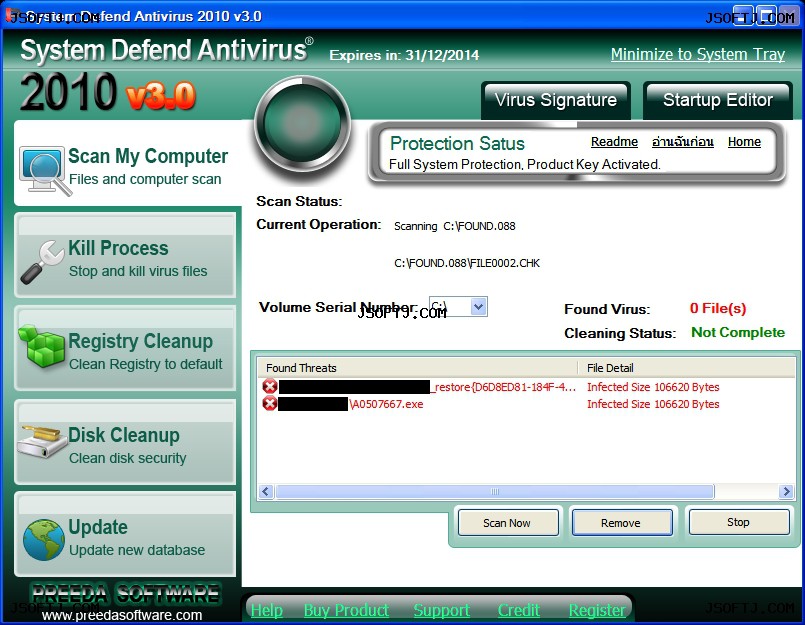Click the File Detail column header

[686, 368]
